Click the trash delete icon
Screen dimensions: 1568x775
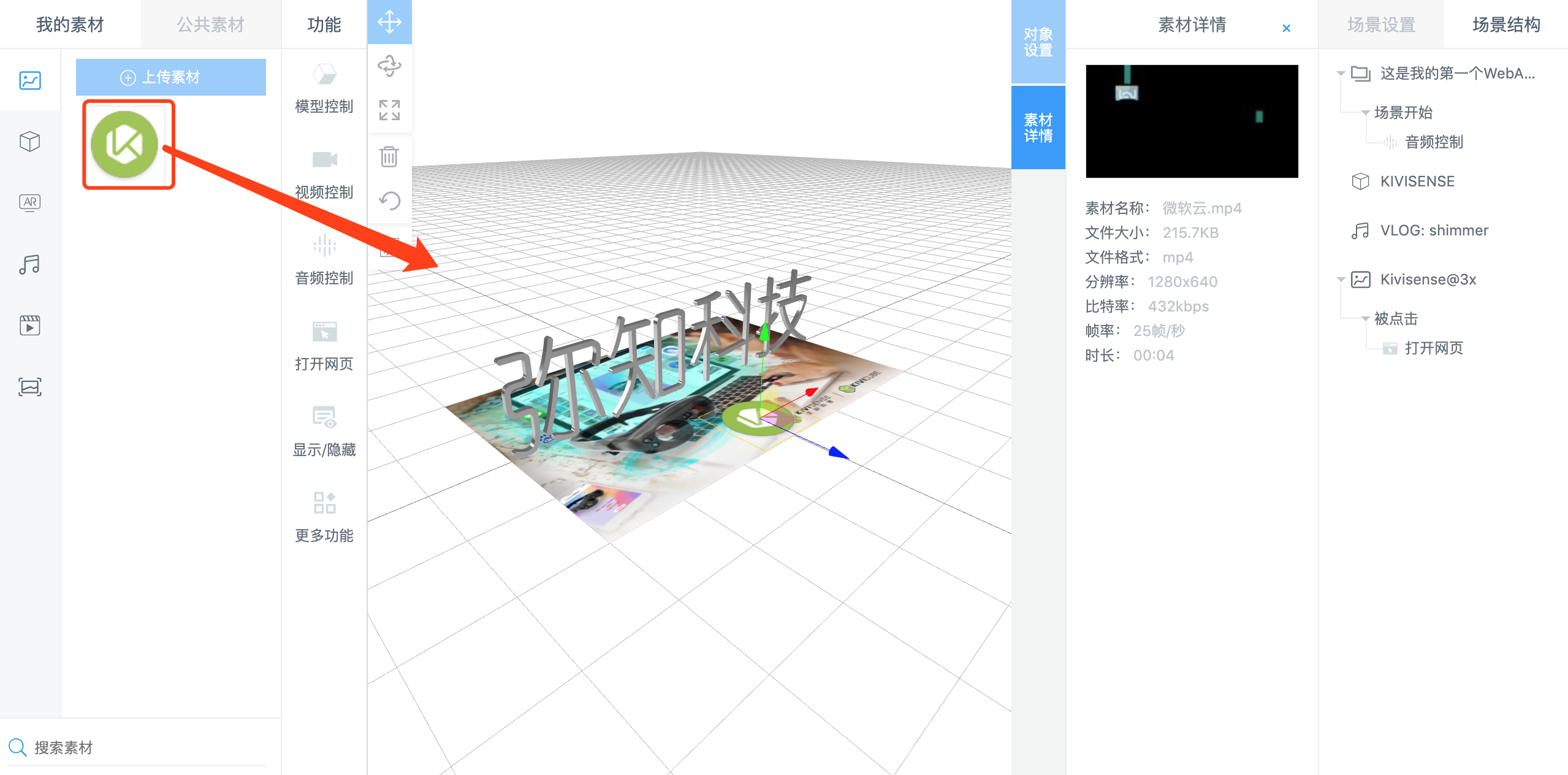pos(389,156)
